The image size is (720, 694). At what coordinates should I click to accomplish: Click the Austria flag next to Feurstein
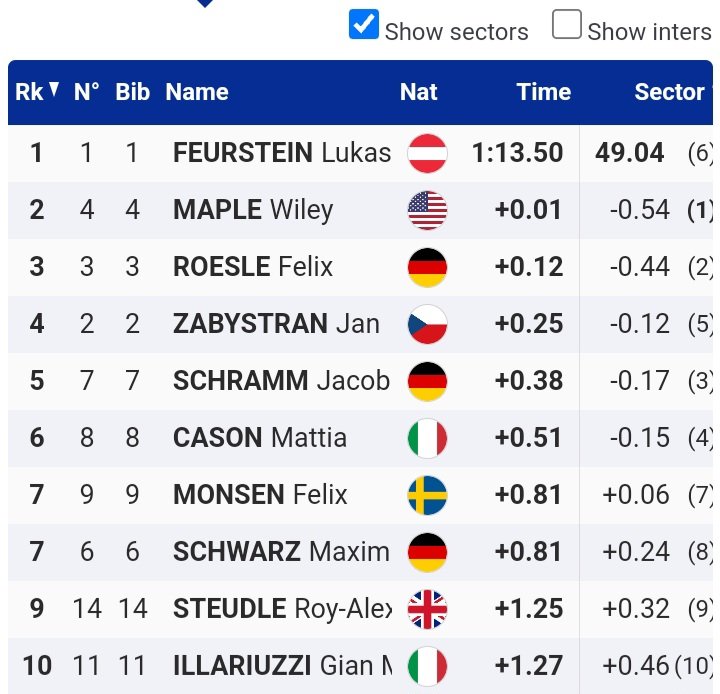coord(427,153)
